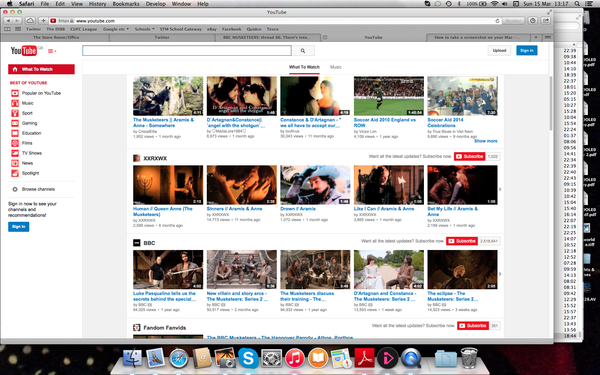Show next videos in BBC row
Viewport: 600px width, 375px height.
click(500, 274)
